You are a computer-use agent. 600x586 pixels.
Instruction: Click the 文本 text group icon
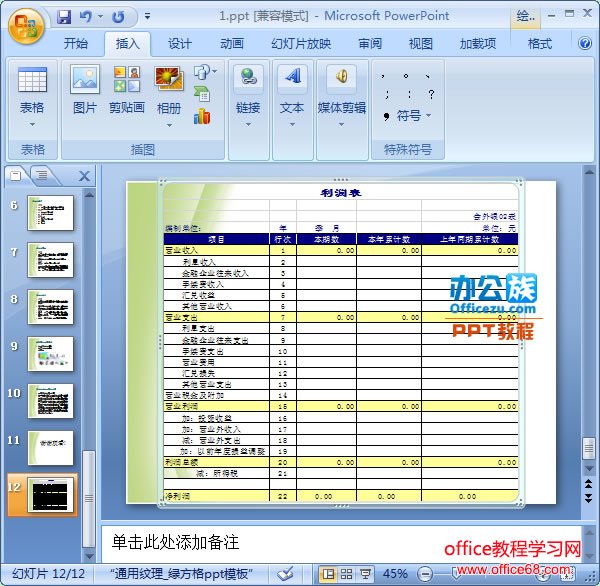click(292, 76)
